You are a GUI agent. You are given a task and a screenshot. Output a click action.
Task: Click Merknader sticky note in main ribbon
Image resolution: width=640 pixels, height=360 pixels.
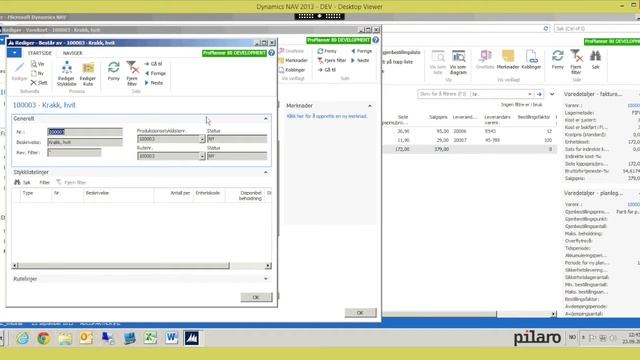(x=508, y=60)
